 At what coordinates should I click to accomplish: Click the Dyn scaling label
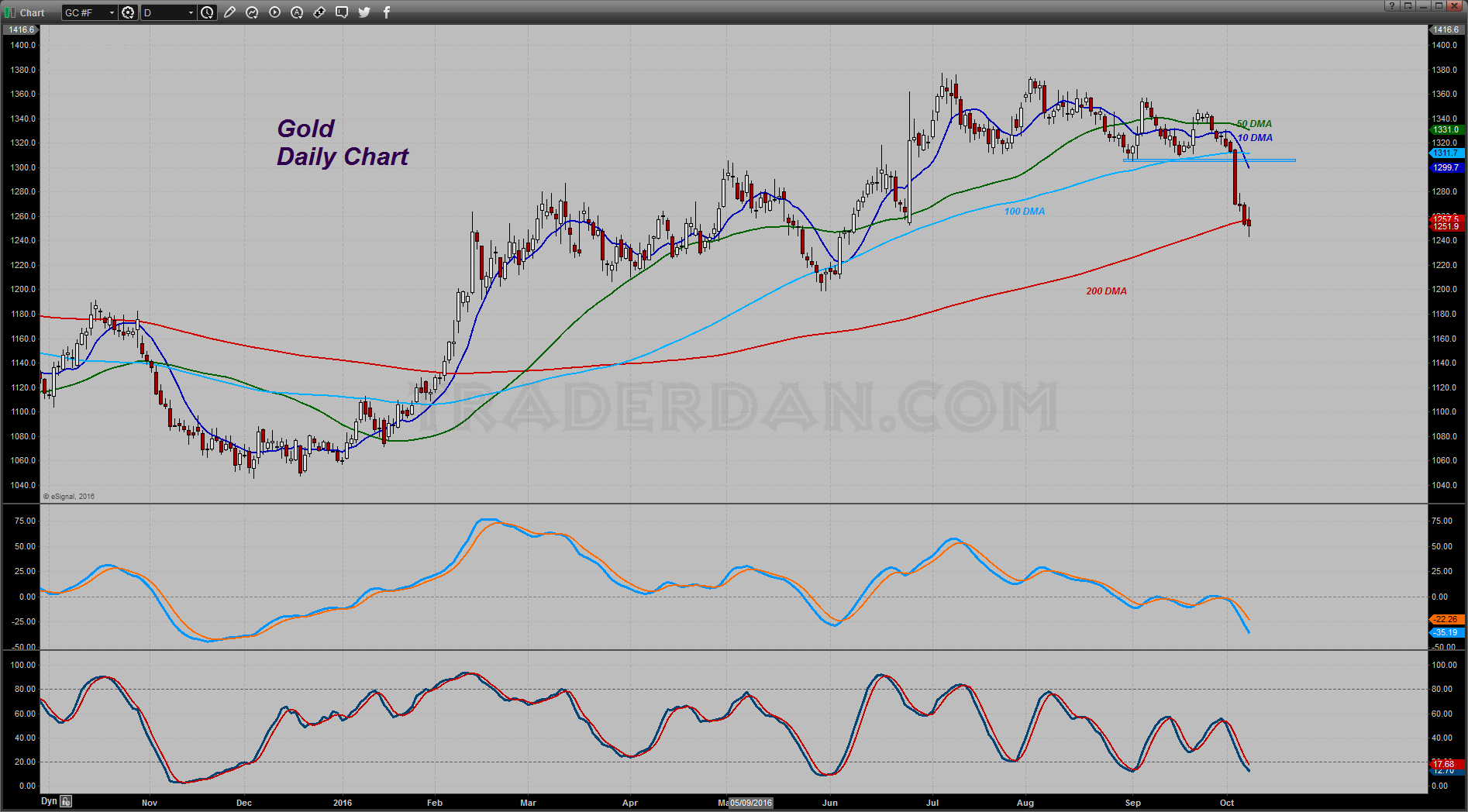point(49,801)
